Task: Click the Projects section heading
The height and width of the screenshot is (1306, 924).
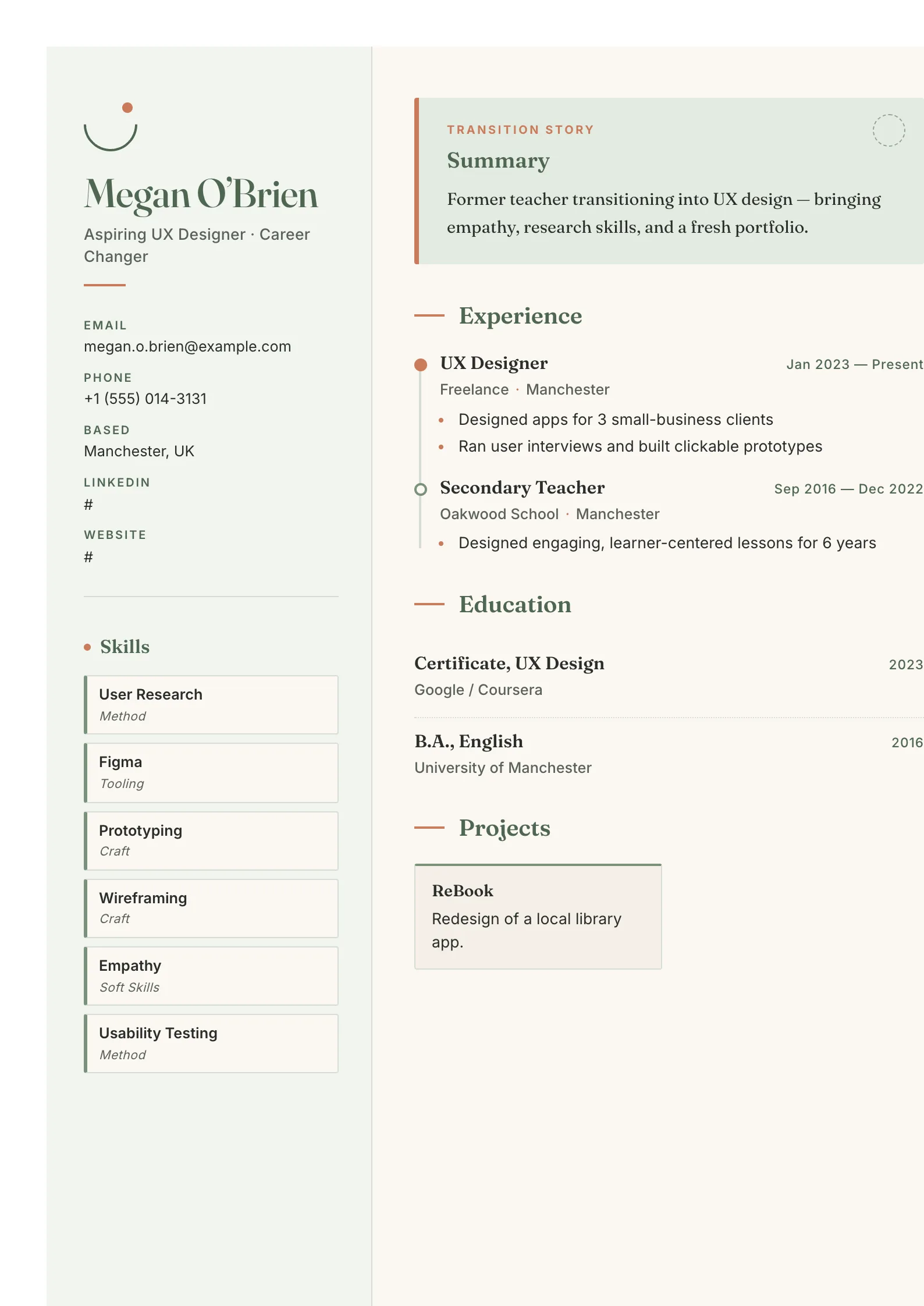Action: [x=504, y=828]
